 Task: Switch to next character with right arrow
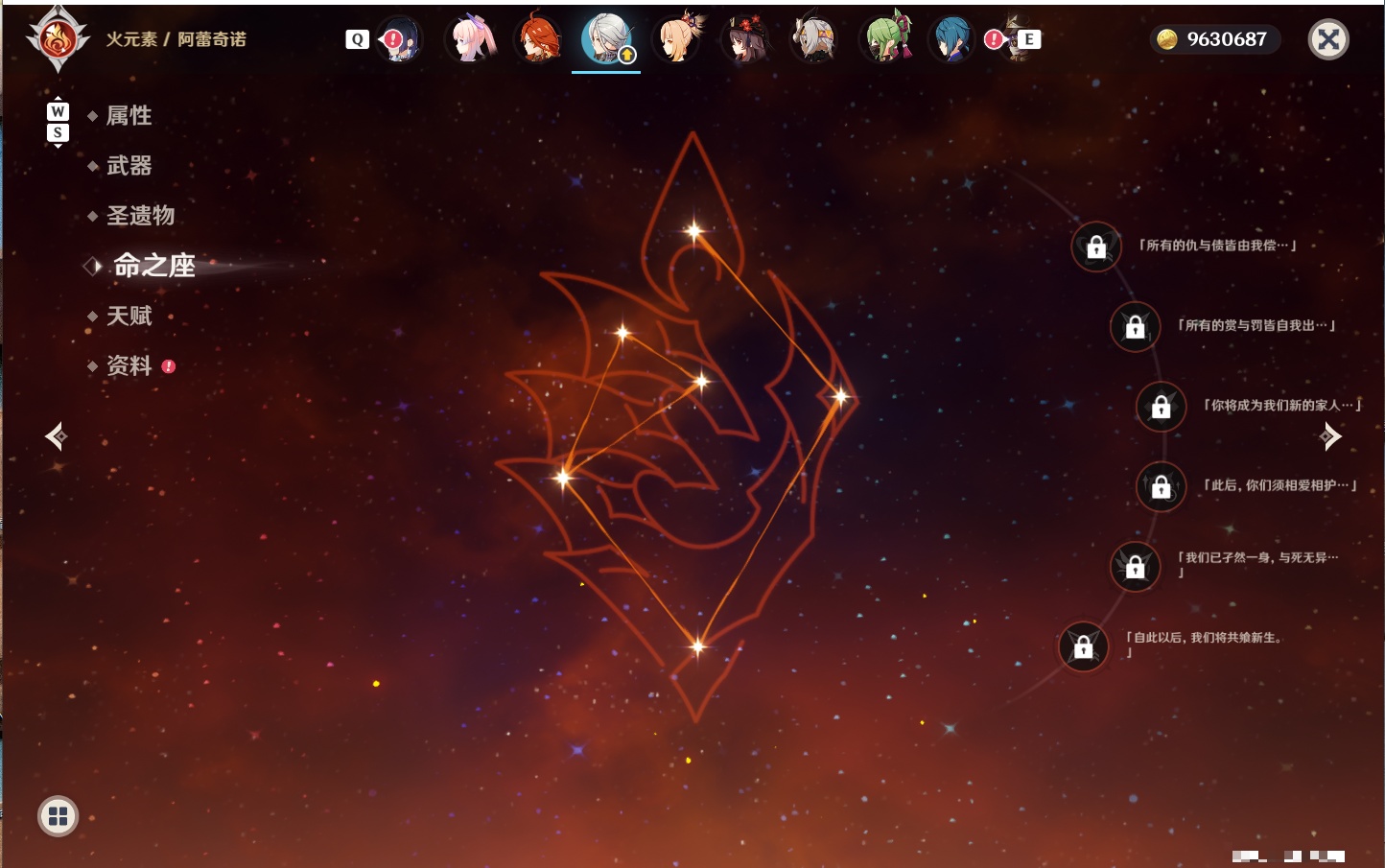tap(1330, 436)
